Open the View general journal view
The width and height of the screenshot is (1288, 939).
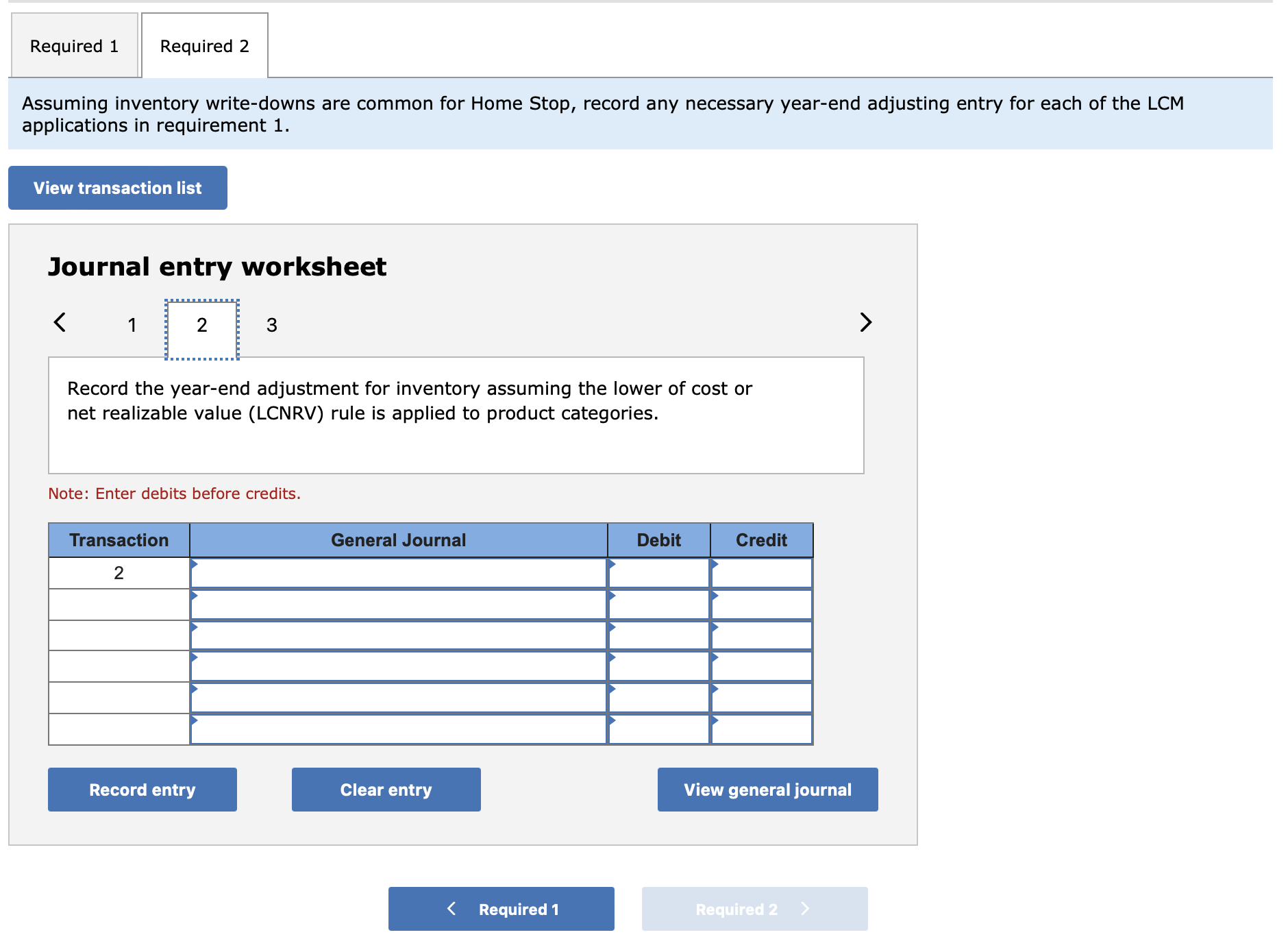pos(767,789)
